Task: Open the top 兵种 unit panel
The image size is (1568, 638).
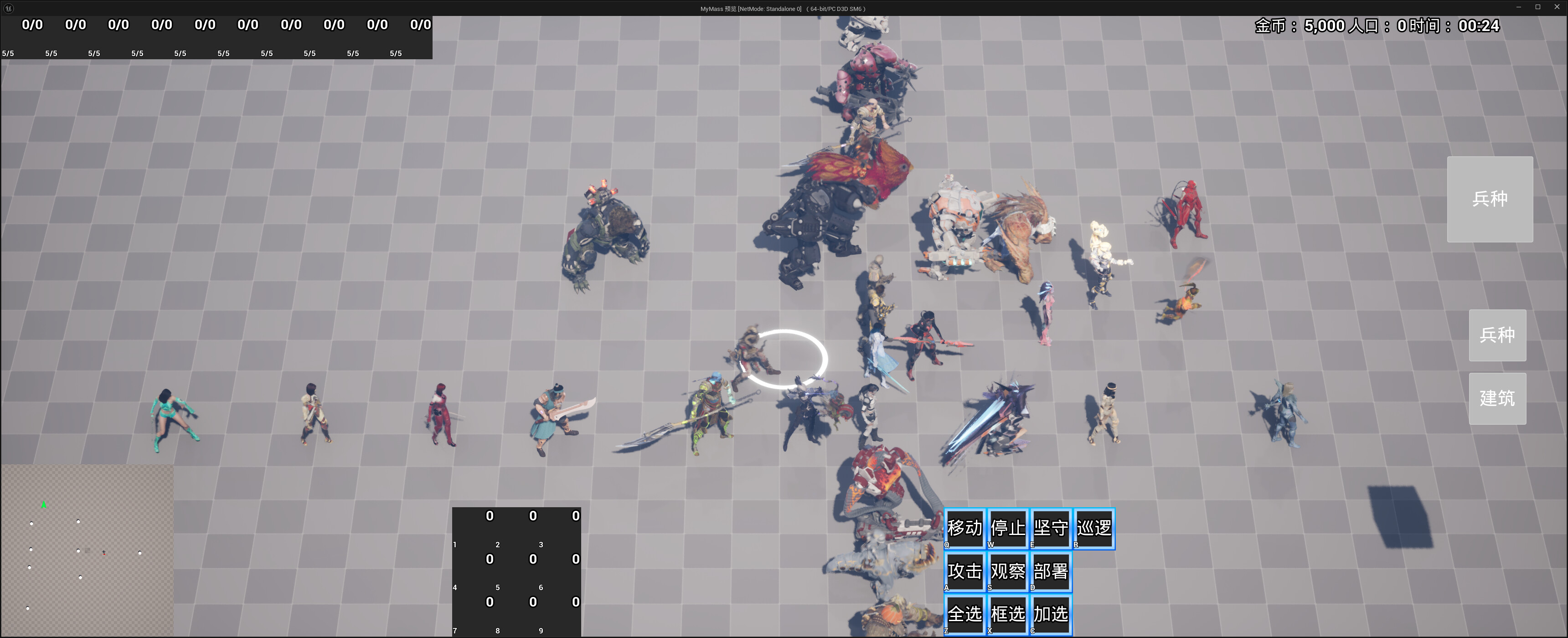Action: [1490, 199]
